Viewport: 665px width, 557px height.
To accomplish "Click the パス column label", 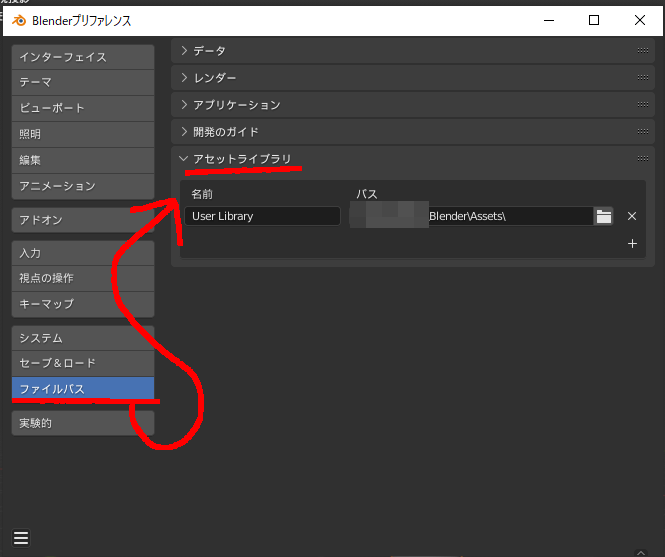I will (x=367, y=194).
